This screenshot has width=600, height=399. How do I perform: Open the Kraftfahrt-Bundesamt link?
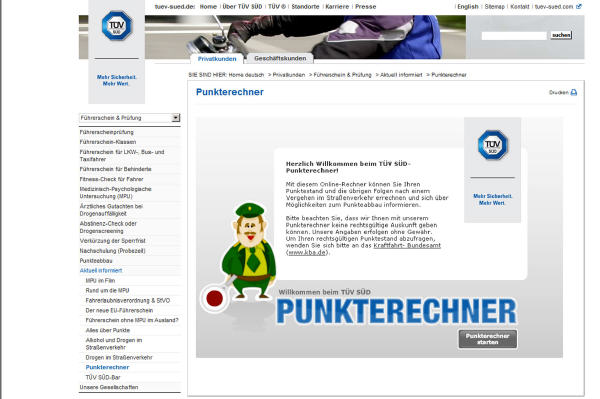click(x=407, y=245)
